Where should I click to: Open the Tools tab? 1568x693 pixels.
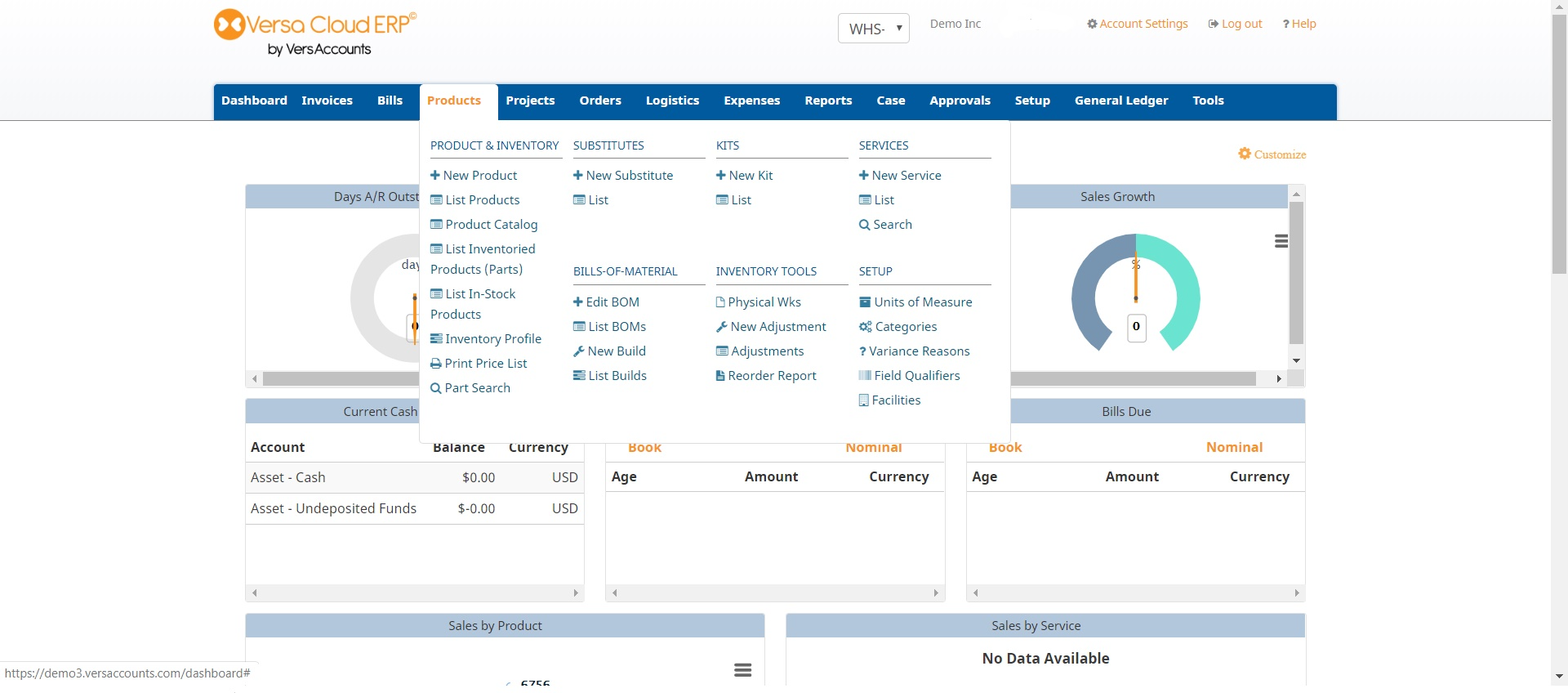tap(1208, 101)
